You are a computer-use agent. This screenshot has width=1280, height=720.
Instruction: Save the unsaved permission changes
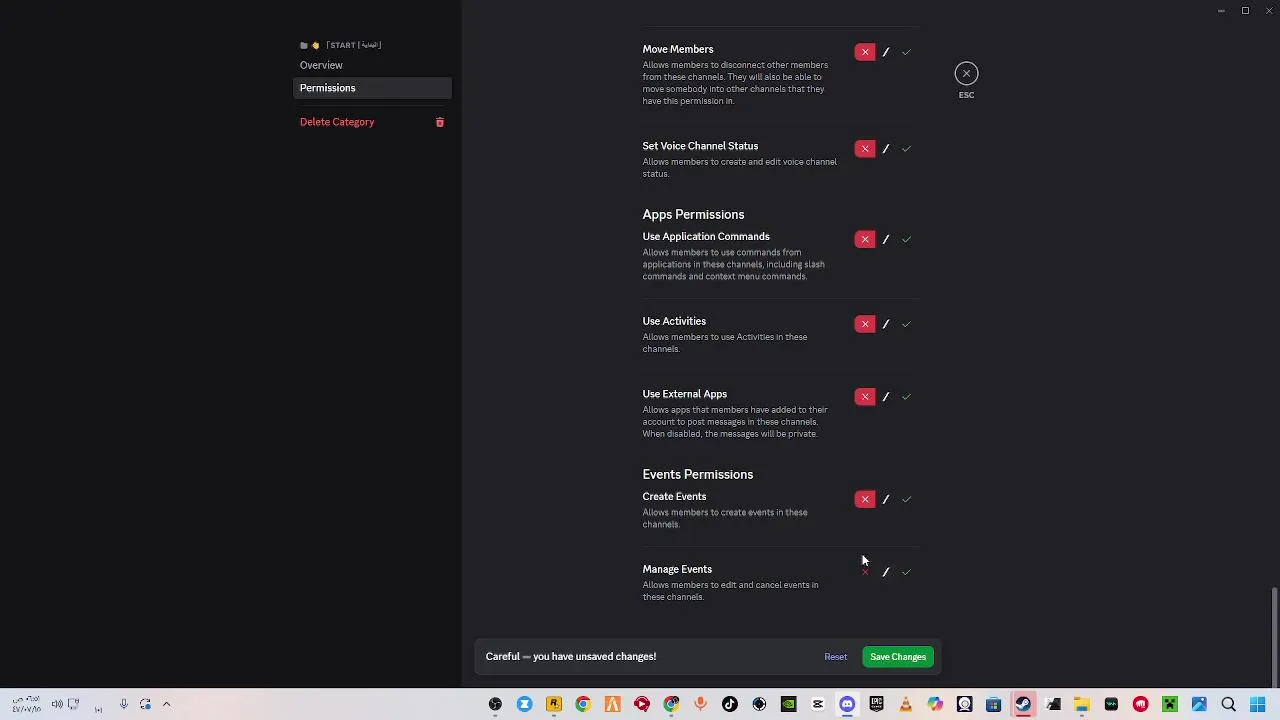(898, 657)
